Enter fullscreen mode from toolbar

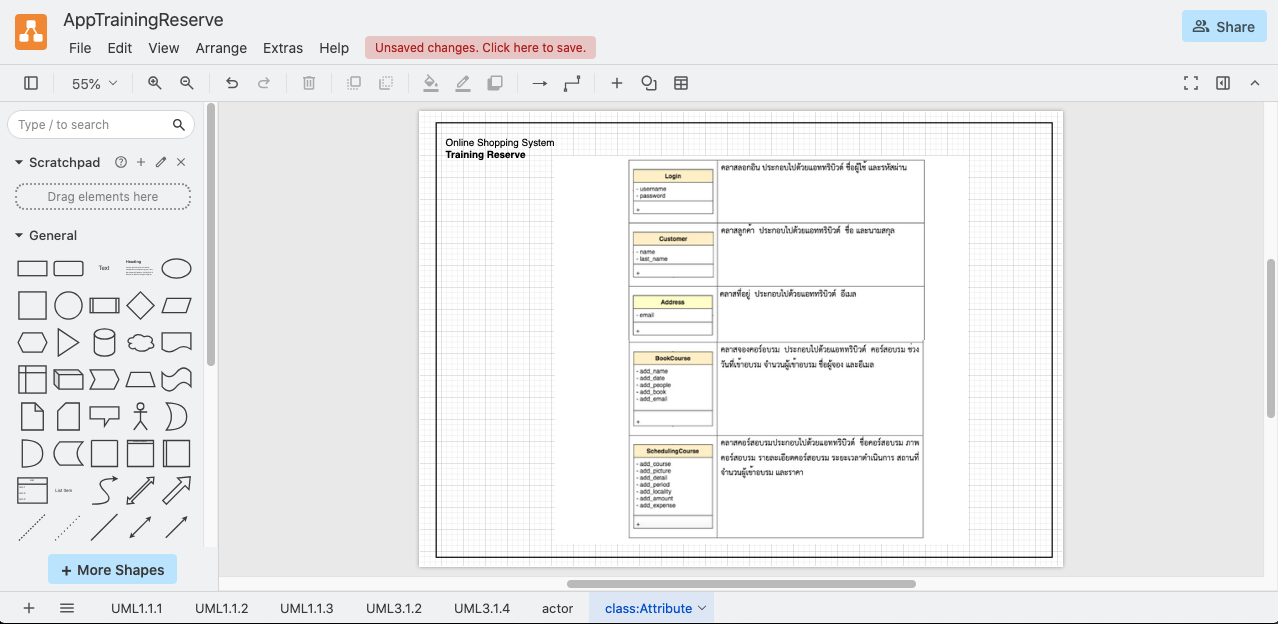tap(1191, 84)
